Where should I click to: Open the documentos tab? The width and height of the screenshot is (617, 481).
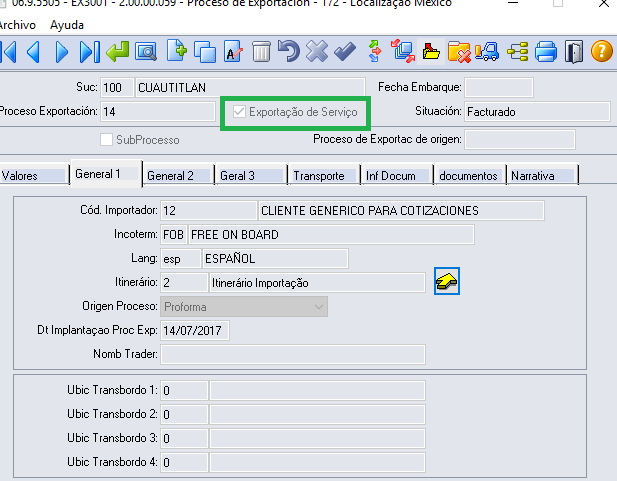coord(469,176)
